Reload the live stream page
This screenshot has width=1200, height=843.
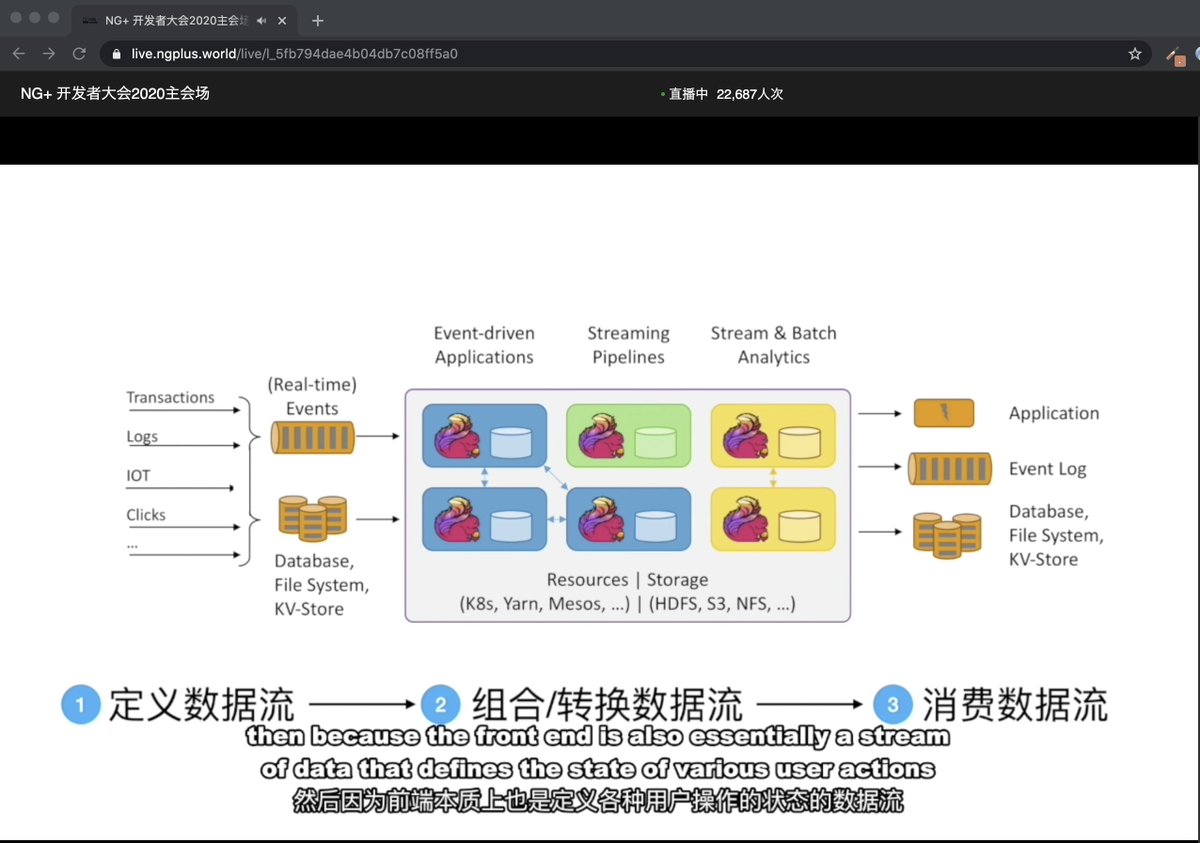pos(78,54)
